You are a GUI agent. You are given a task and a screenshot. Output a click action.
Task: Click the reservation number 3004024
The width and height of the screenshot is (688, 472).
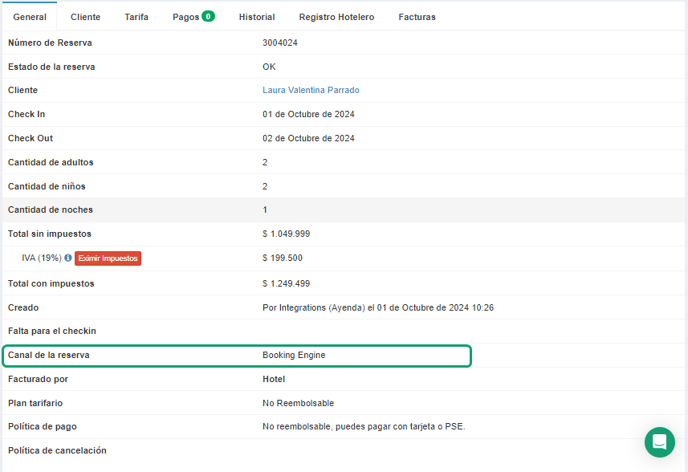pos(280,43)
